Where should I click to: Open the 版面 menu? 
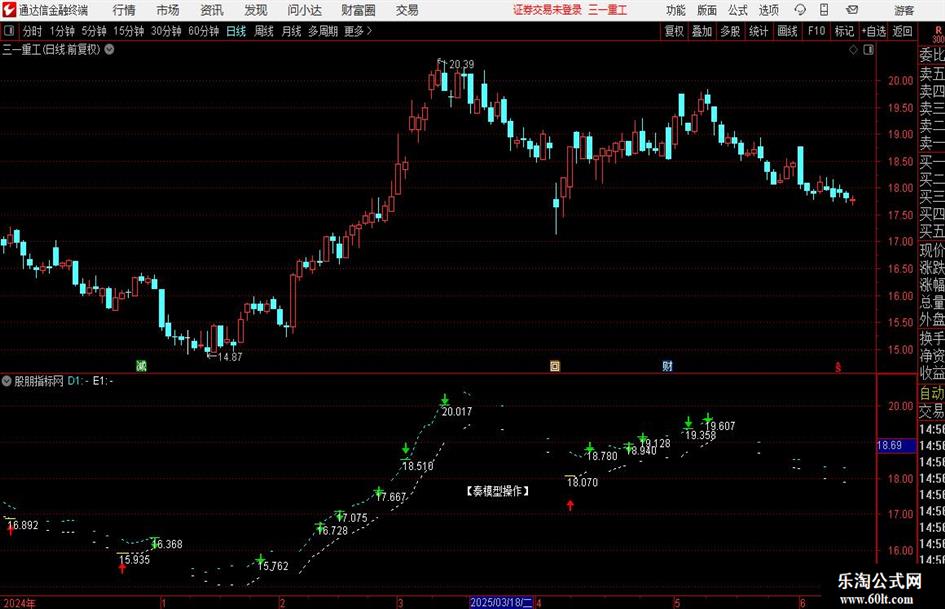706,10
